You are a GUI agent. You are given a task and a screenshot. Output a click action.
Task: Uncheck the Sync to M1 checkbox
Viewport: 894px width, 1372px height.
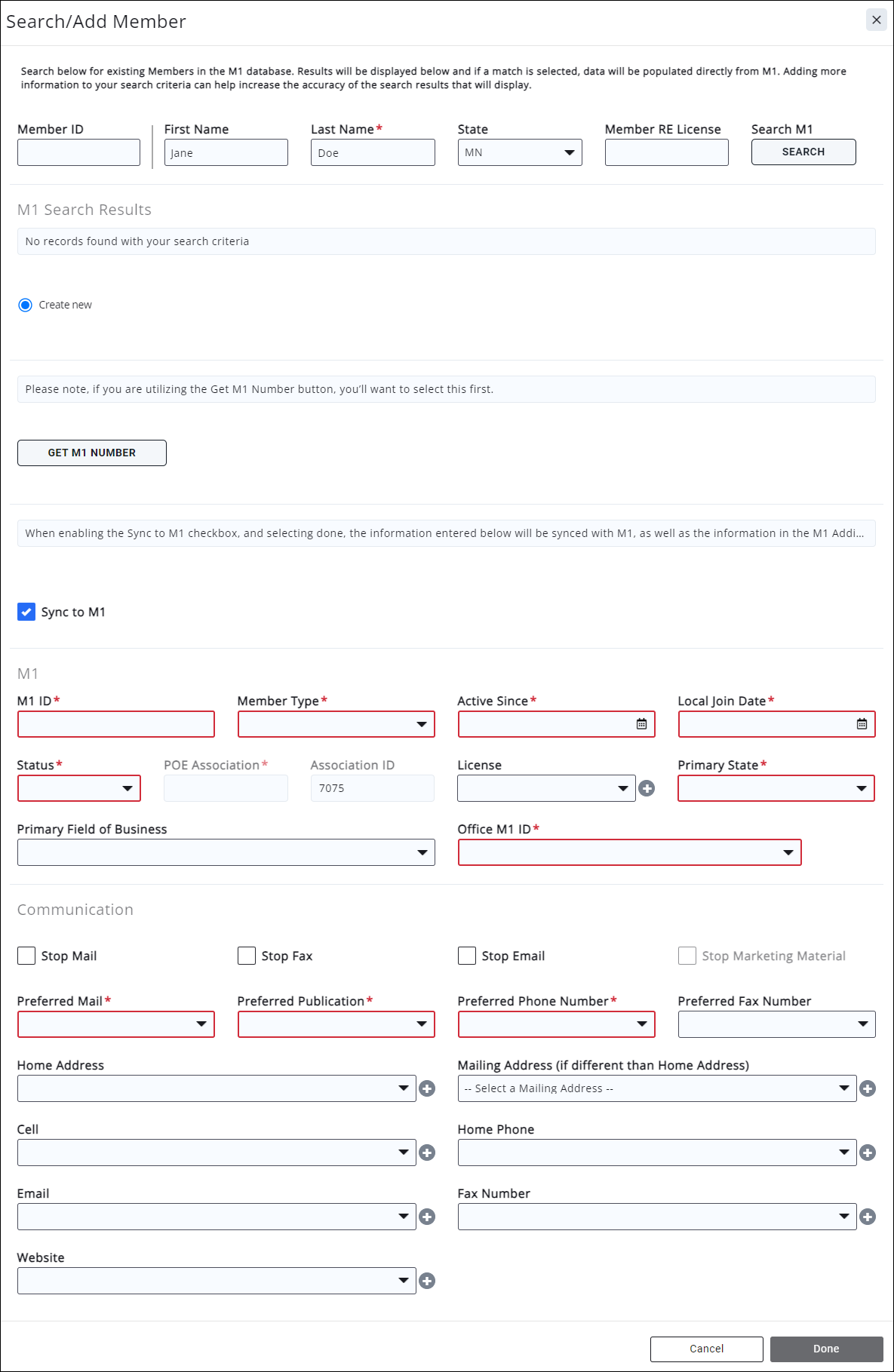tap(26, 612)
